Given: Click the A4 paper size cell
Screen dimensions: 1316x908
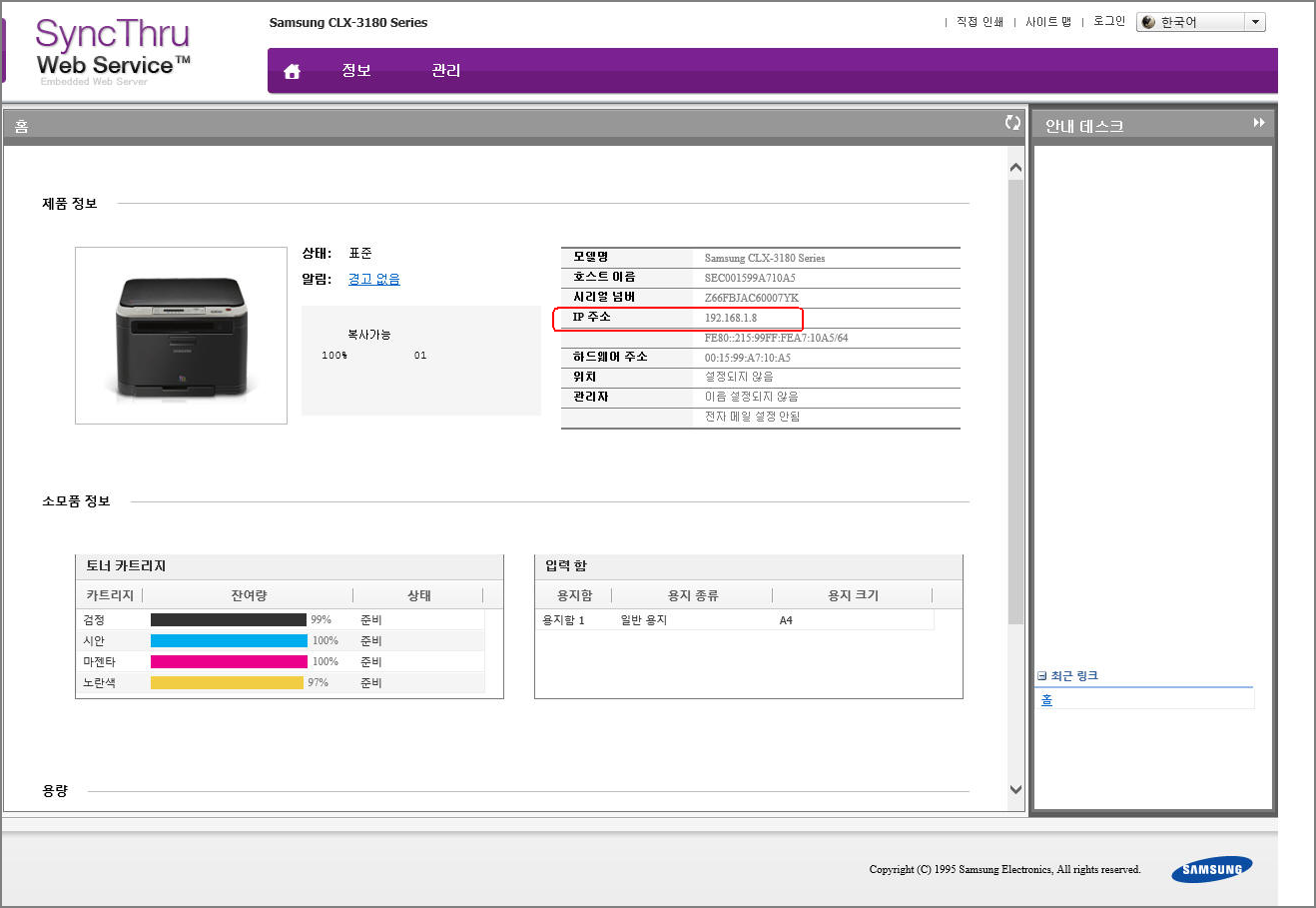Looking at the screenshot, I should [x=786, y=620].
